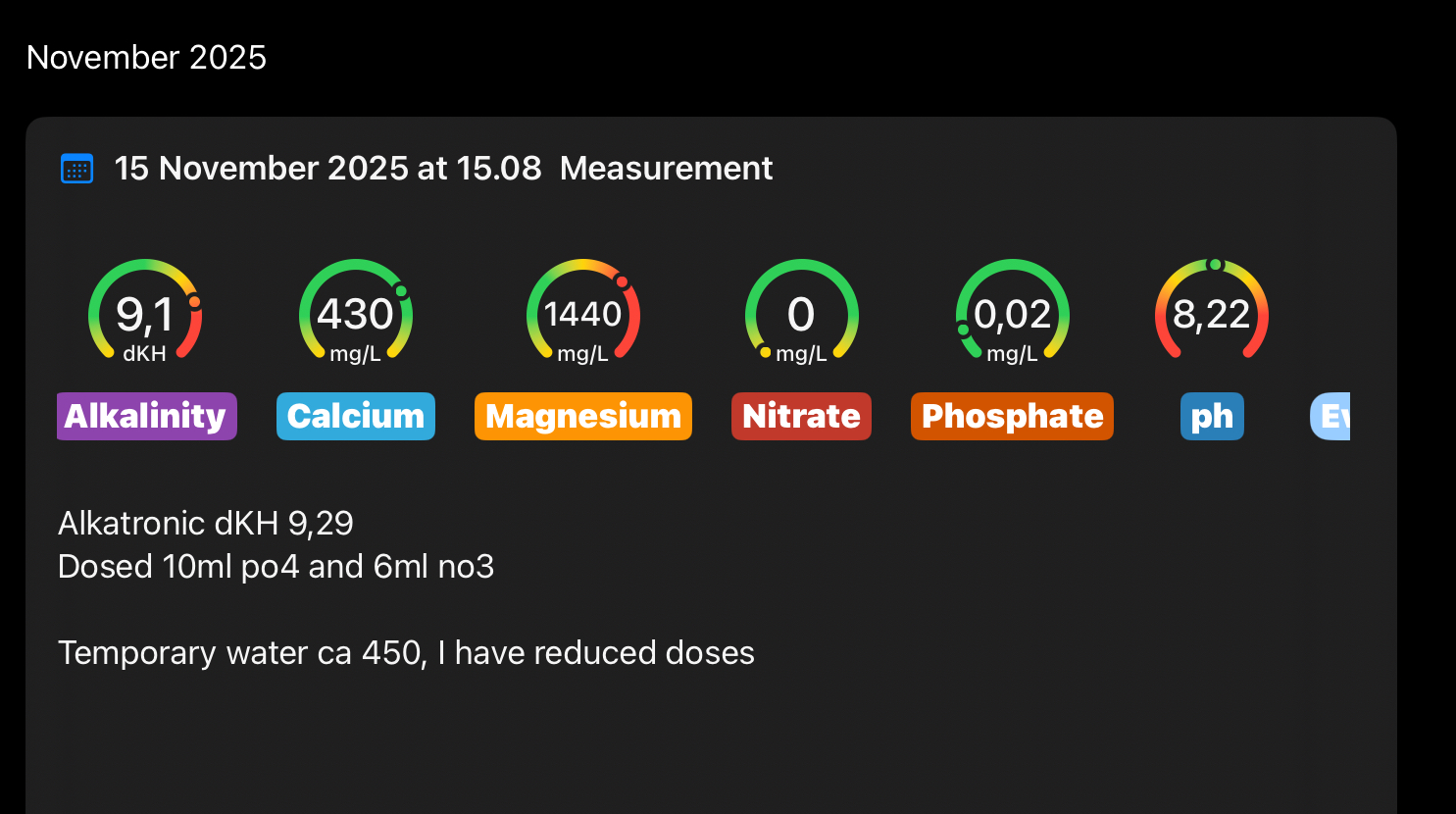1456x814 pixels.
Task: Select the Magnesium 1440 mg/L gauge
Action: point(583,314)
